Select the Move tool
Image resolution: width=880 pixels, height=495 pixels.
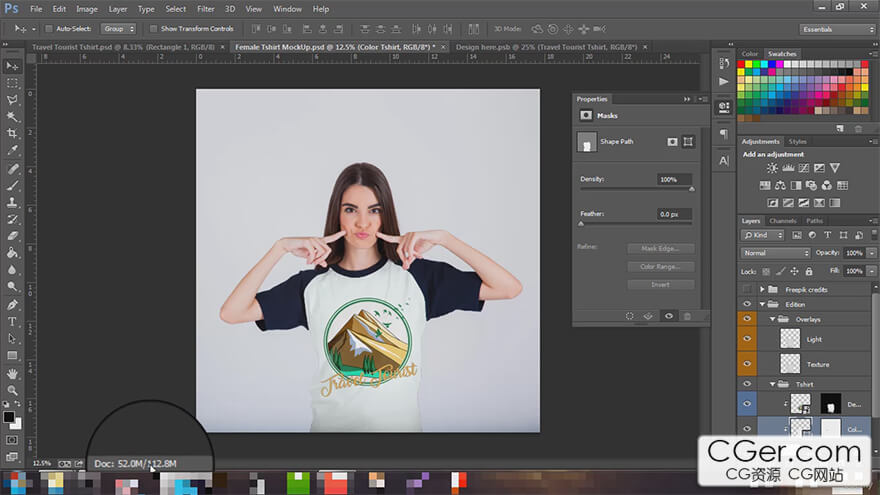click(x=12, y=66)
